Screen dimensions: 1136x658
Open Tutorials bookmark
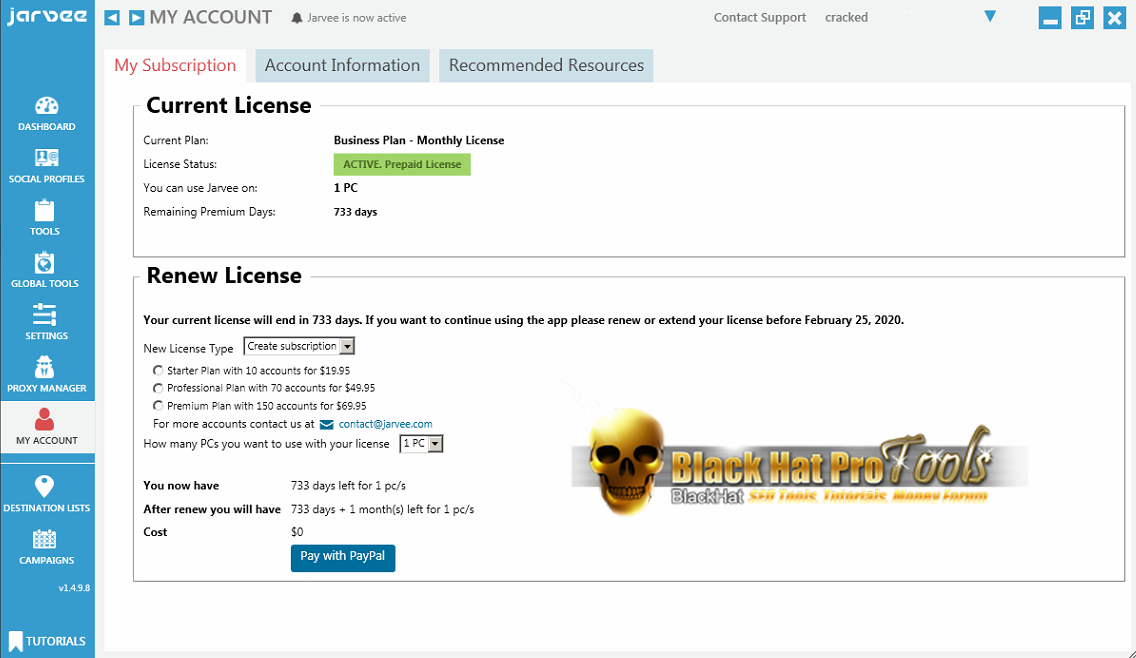click(47, 641)
